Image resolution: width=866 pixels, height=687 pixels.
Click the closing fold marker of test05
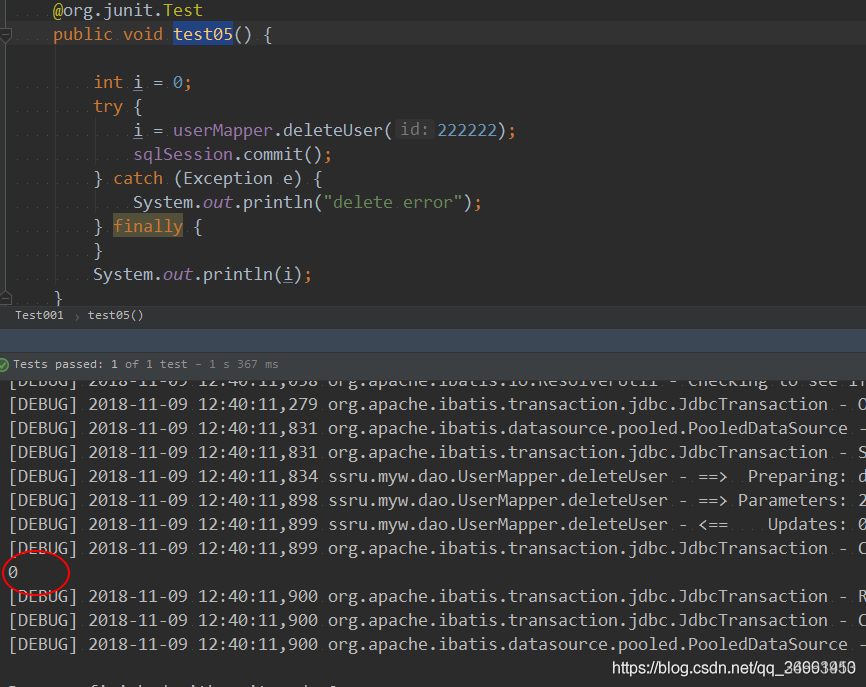tap(6, 299)
